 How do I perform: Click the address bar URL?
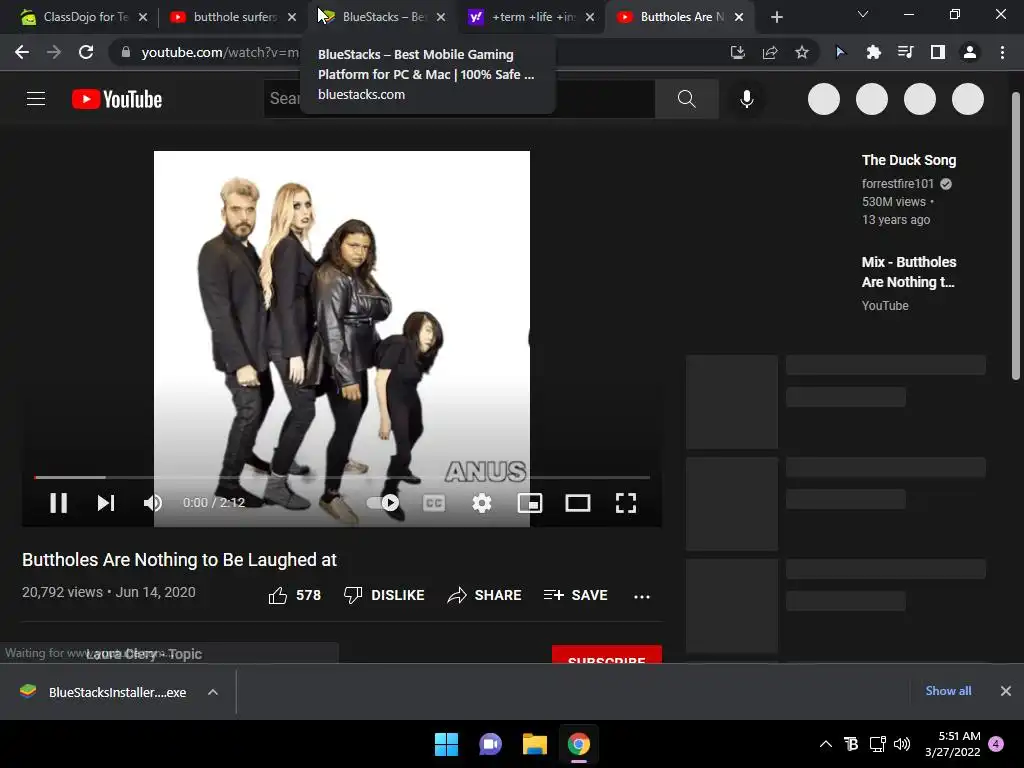click(220, 52)
